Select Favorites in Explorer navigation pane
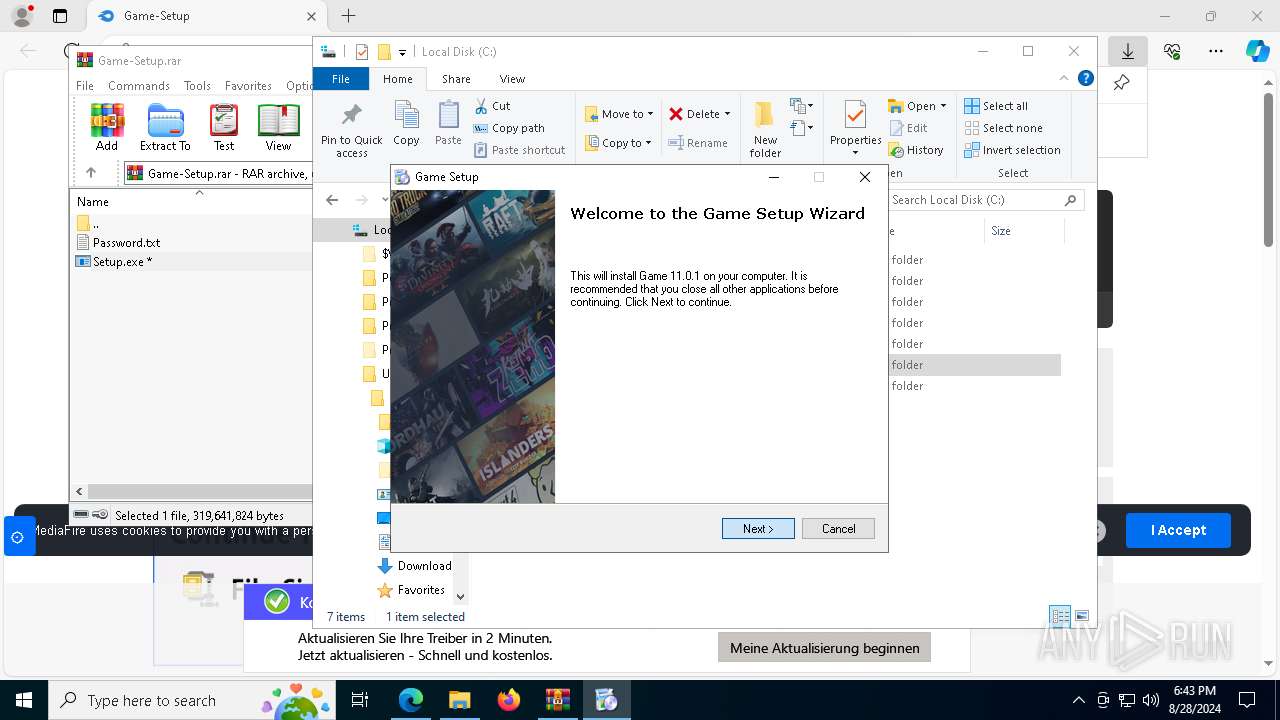Screen dimensions: 1280x720 click(411, 590)
